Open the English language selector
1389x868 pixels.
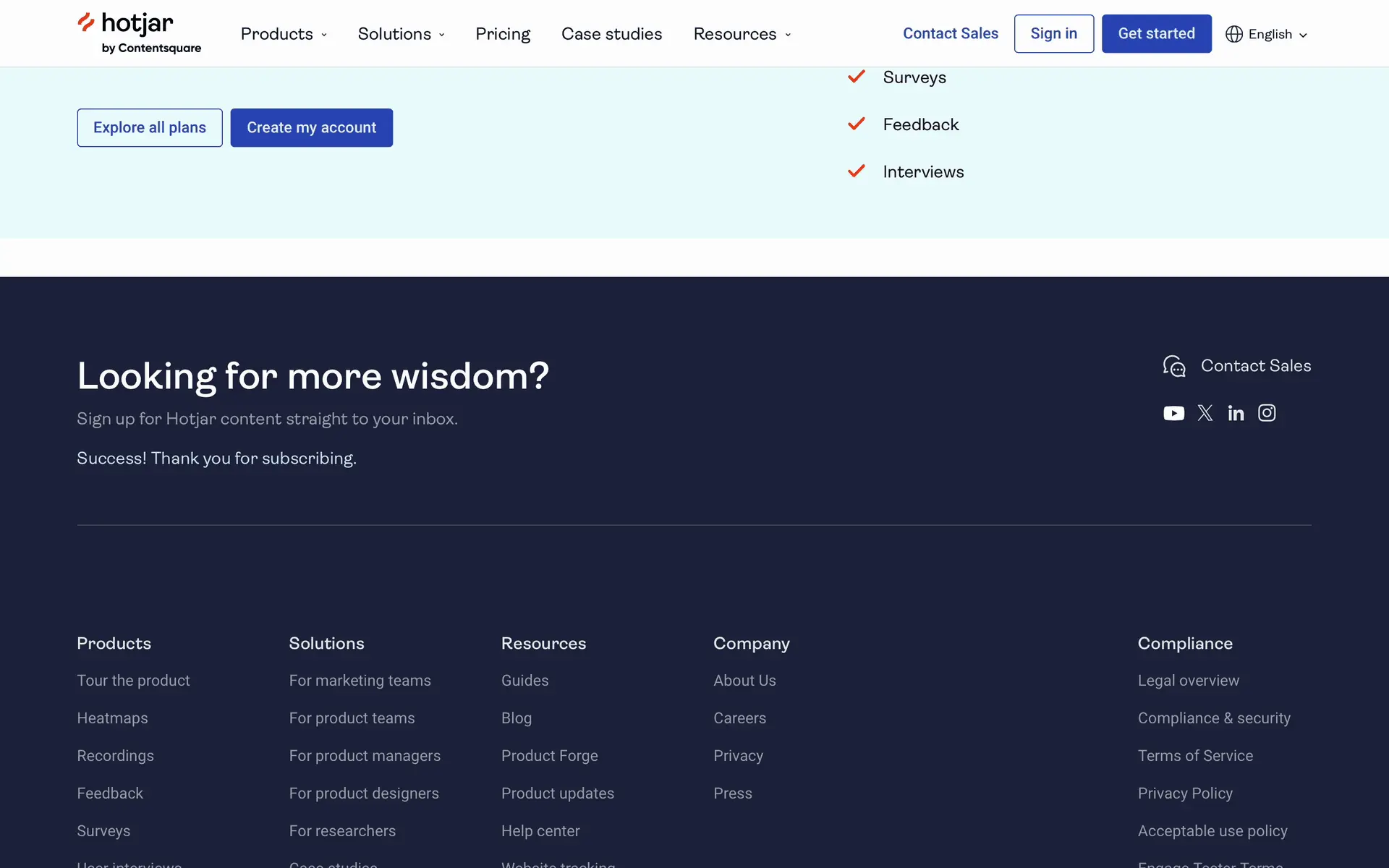1278,34
